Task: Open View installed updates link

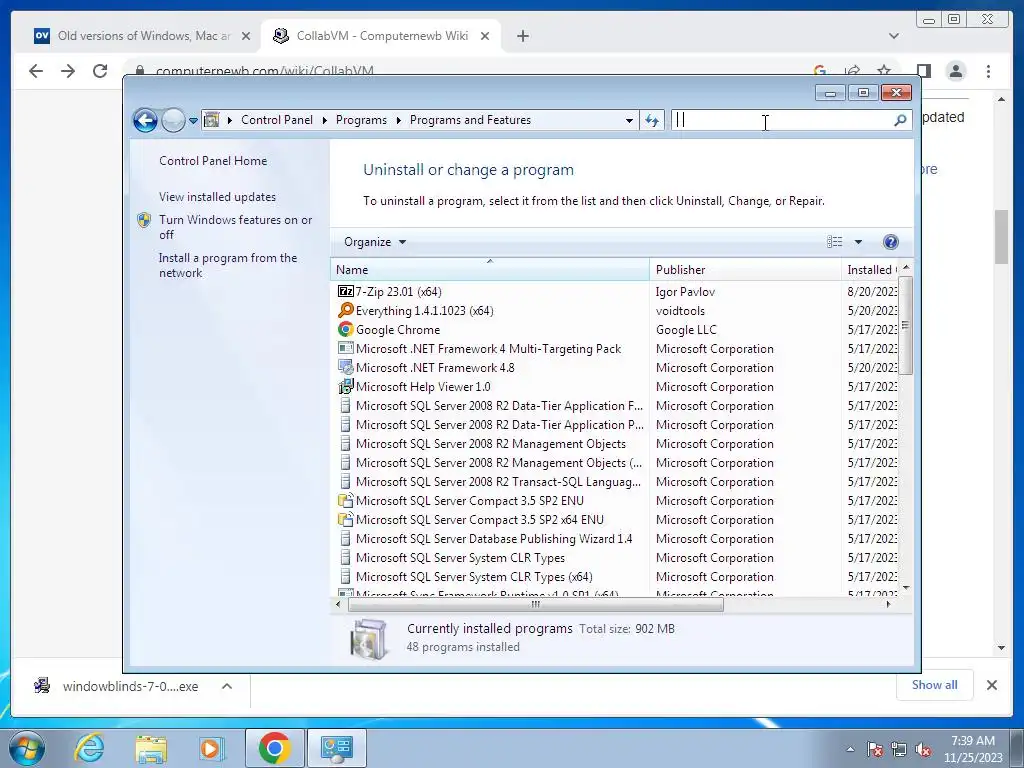Action: point(217,197)
